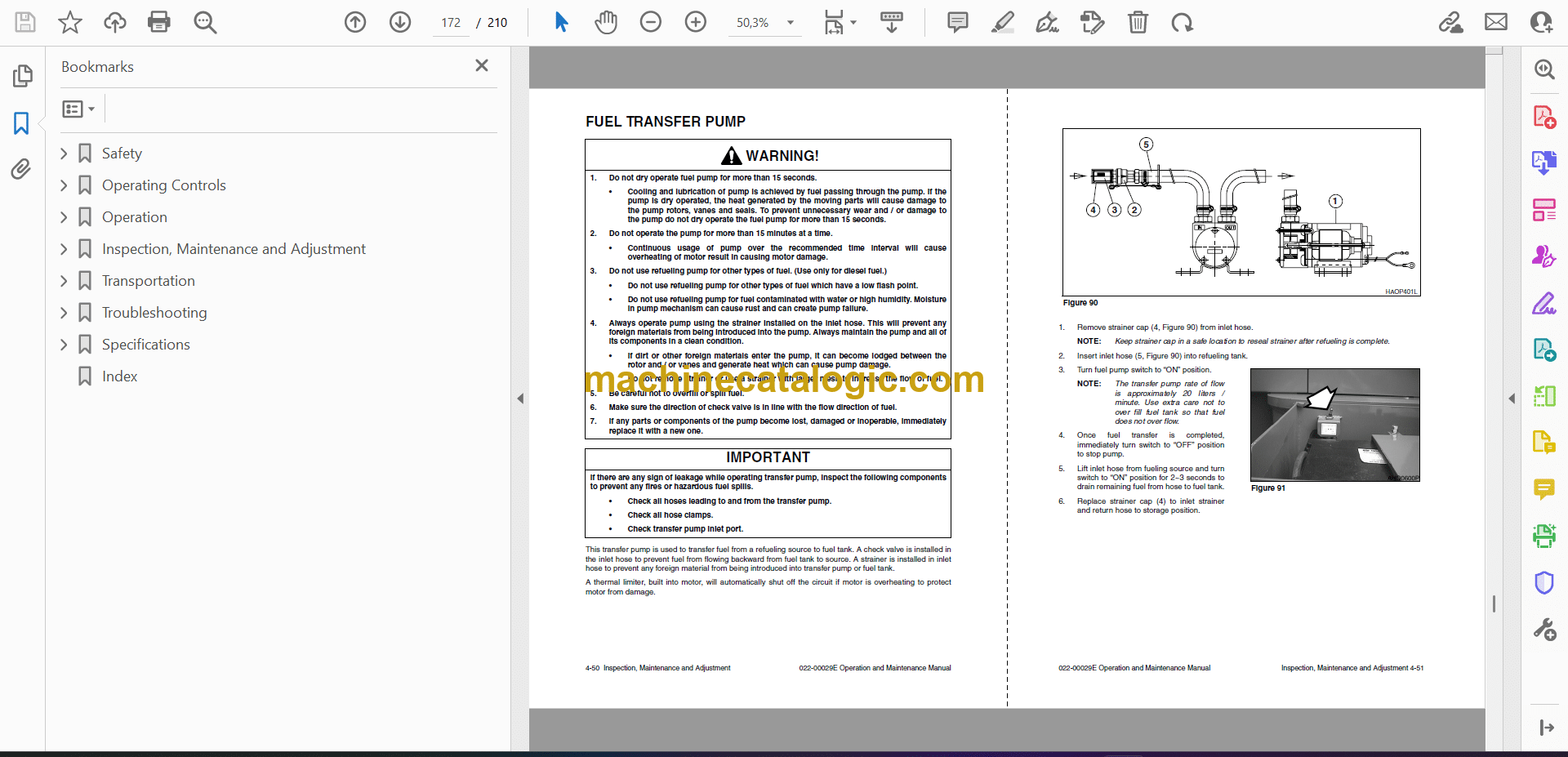Image resolution: width=1568 pixels, height=757 pixels.
Task: Jump to Operating Controls section
Action: click(163, 185)
